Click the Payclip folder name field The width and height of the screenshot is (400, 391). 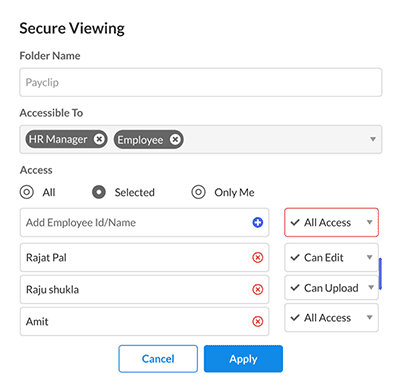click(x=201, y=82)
